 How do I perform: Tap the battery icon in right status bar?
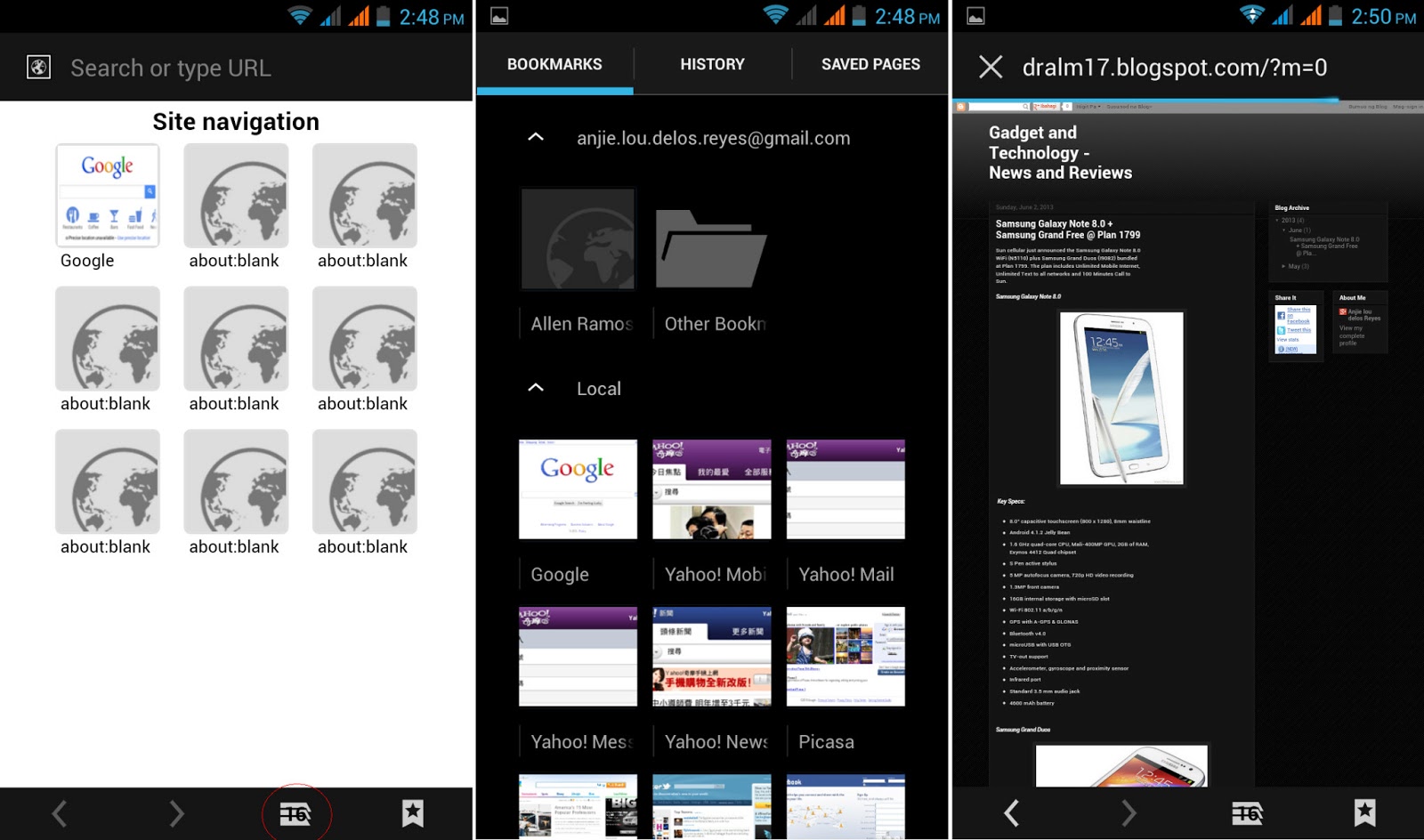click(1335, 16)
